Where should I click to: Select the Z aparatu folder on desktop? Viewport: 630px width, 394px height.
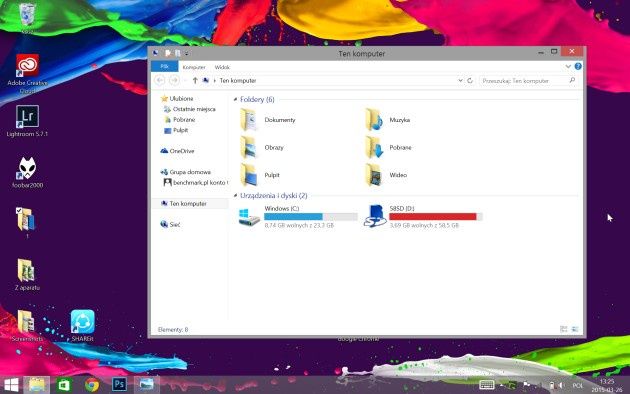click(27, 275)
